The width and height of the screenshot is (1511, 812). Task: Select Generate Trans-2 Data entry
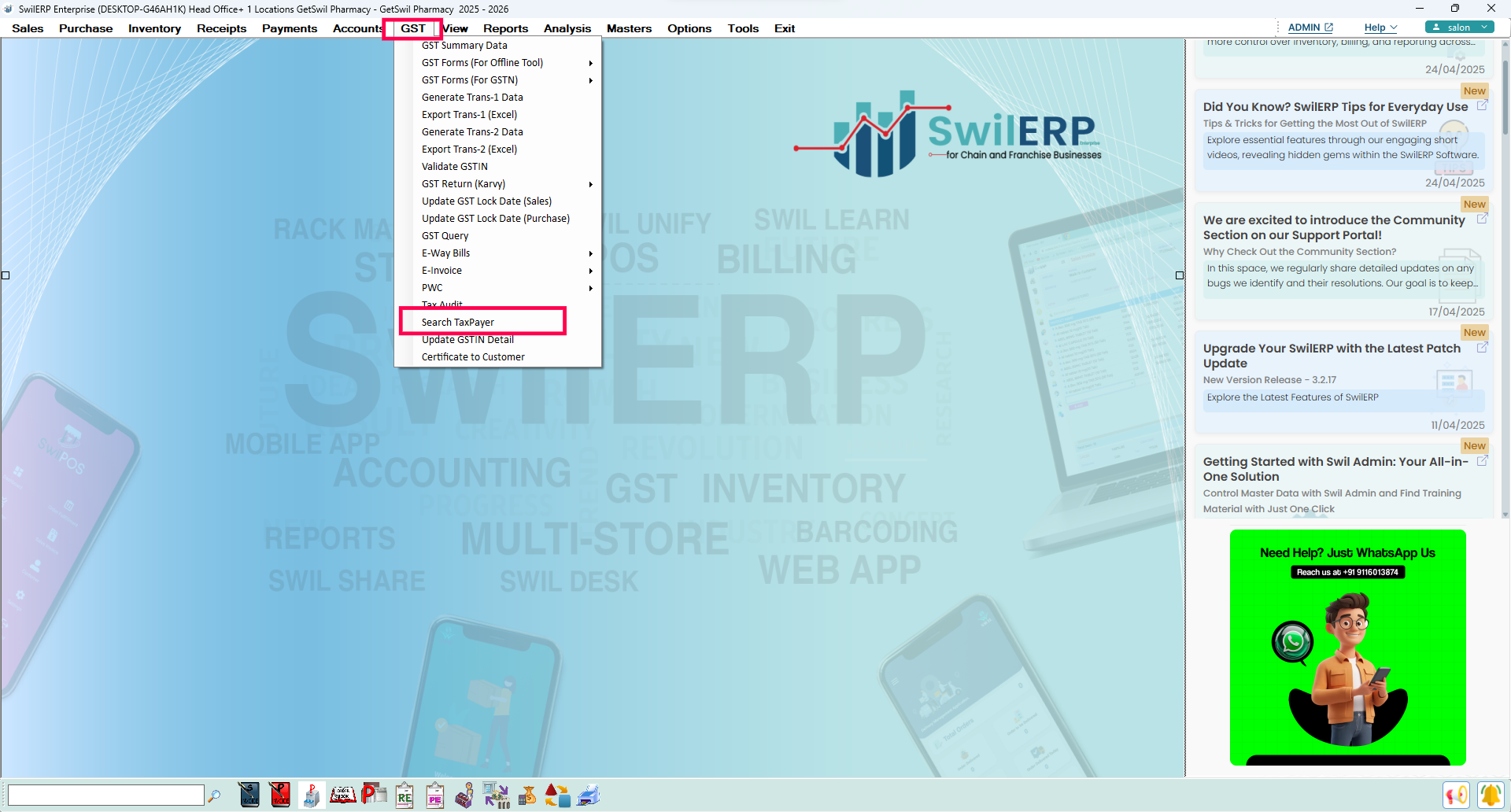point(472,132)
